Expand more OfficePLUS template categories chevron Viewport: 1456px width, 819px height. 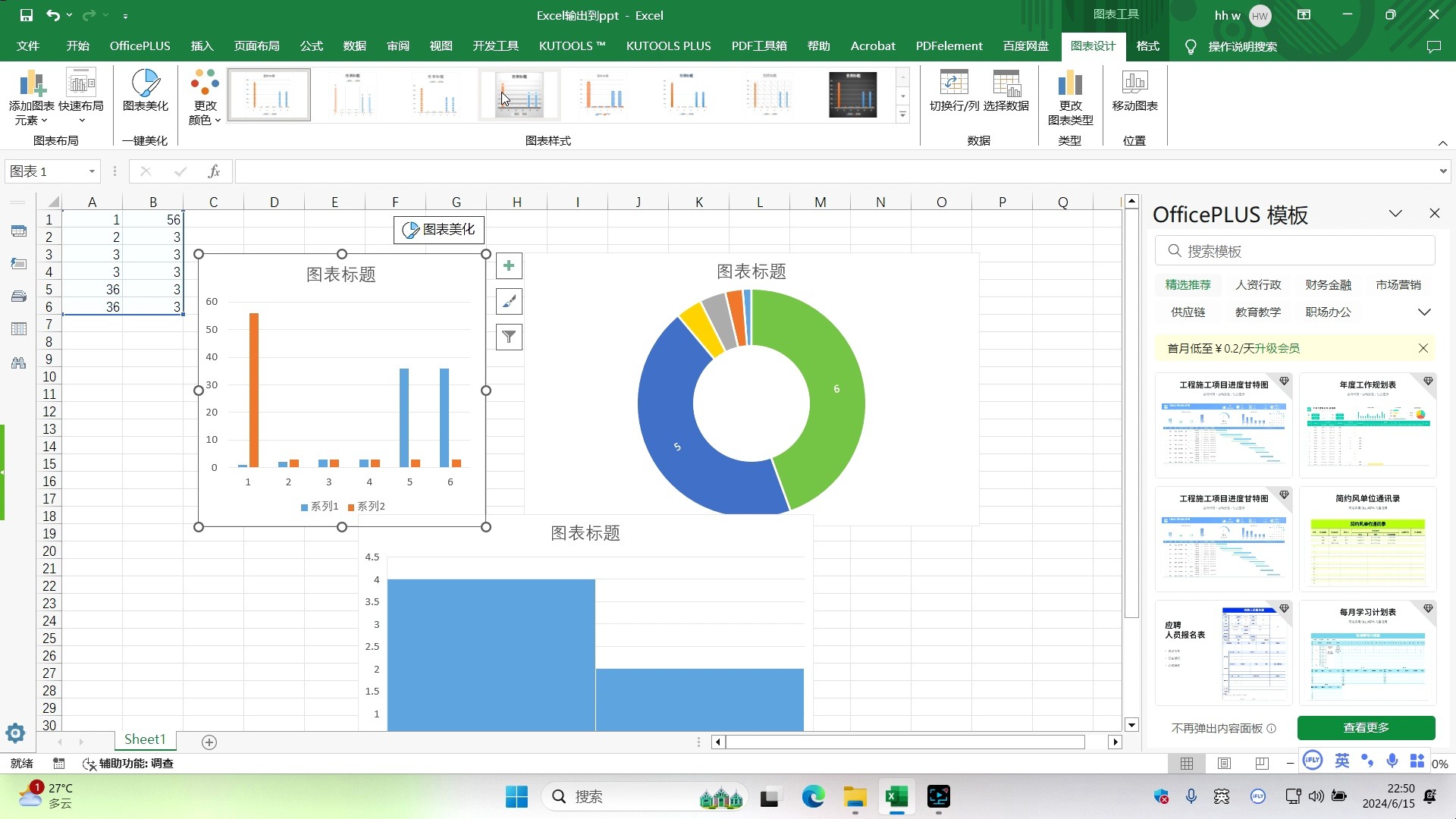click(1424, 312)
